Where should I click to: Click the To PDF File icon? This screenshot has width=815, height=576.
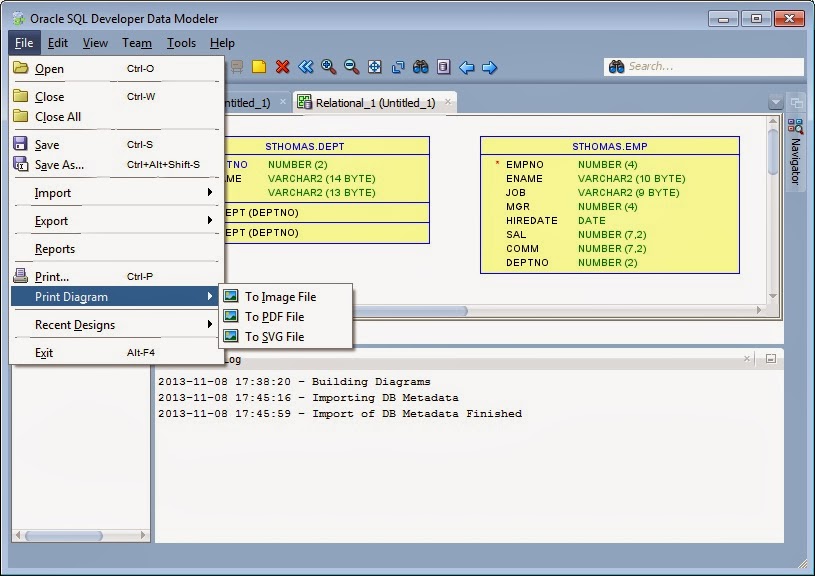231,316
